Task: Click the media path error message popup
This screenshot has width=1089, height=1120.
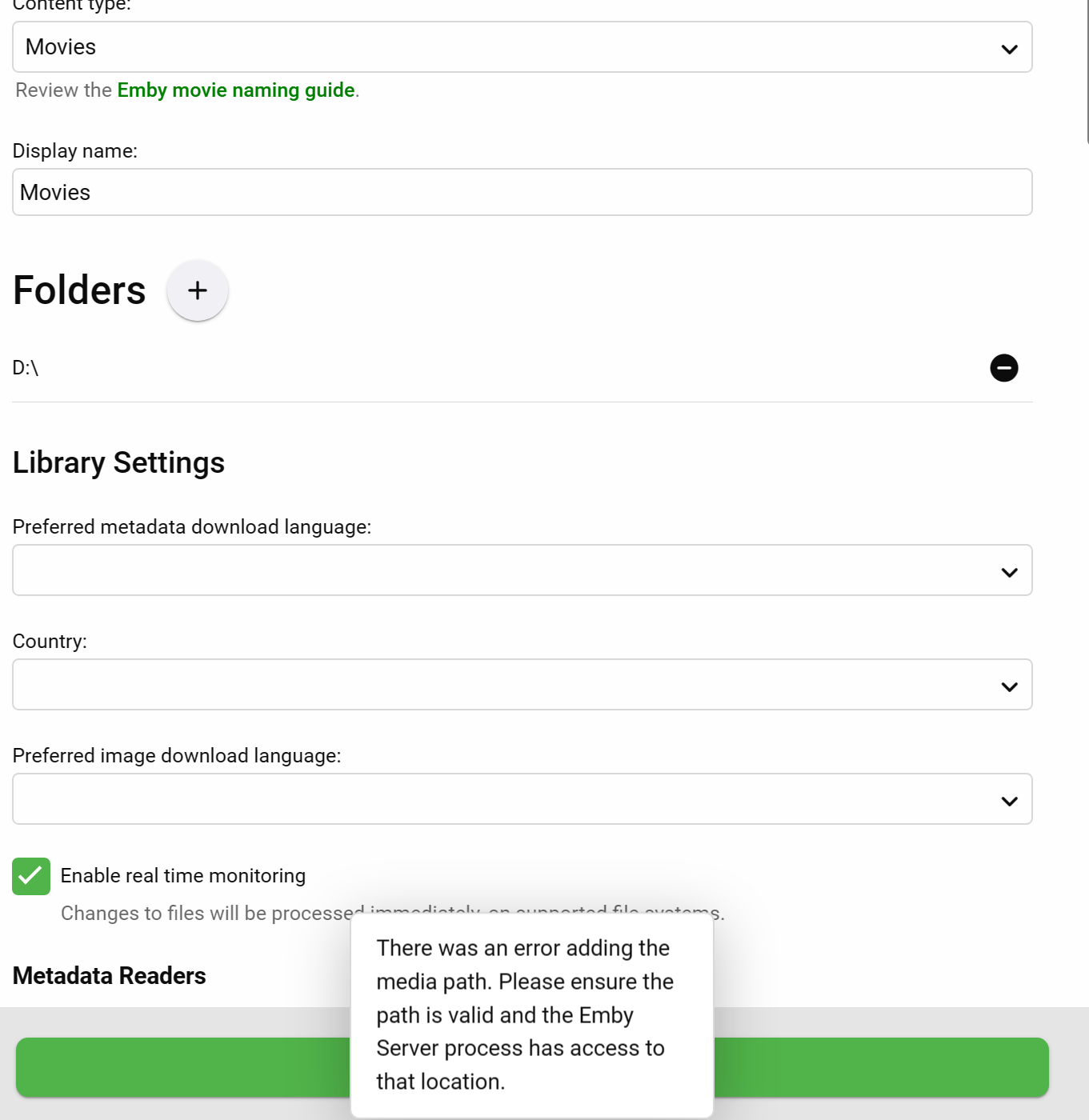Action: click(531, 1014)
